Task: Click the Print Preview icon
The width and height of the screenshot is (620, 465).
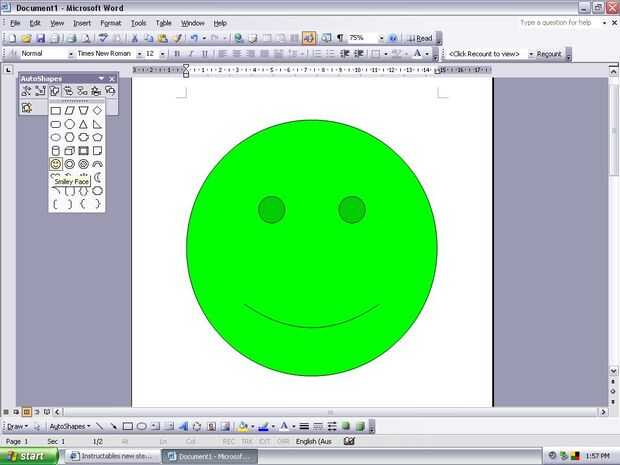Action: [x=86, y=38]
